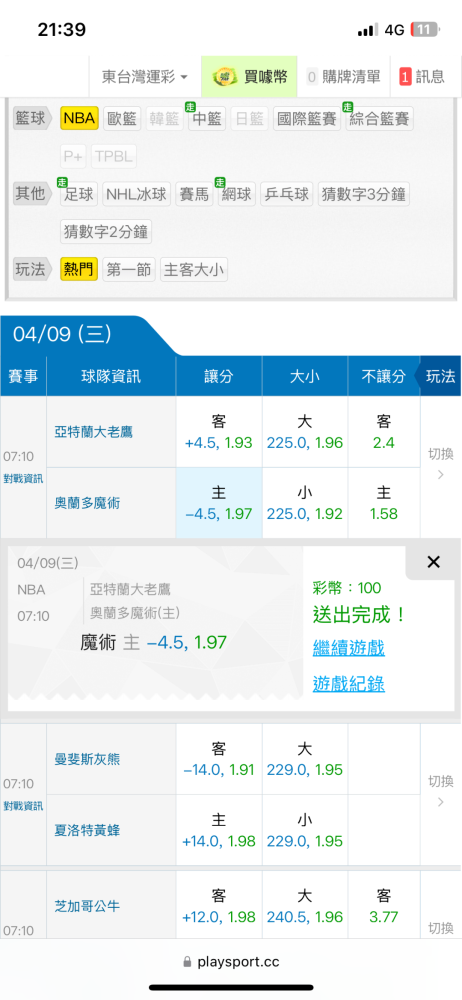462x1000 pixels.
Task: Select the 綜合籃賽 tab
Action: coord(380,119)
